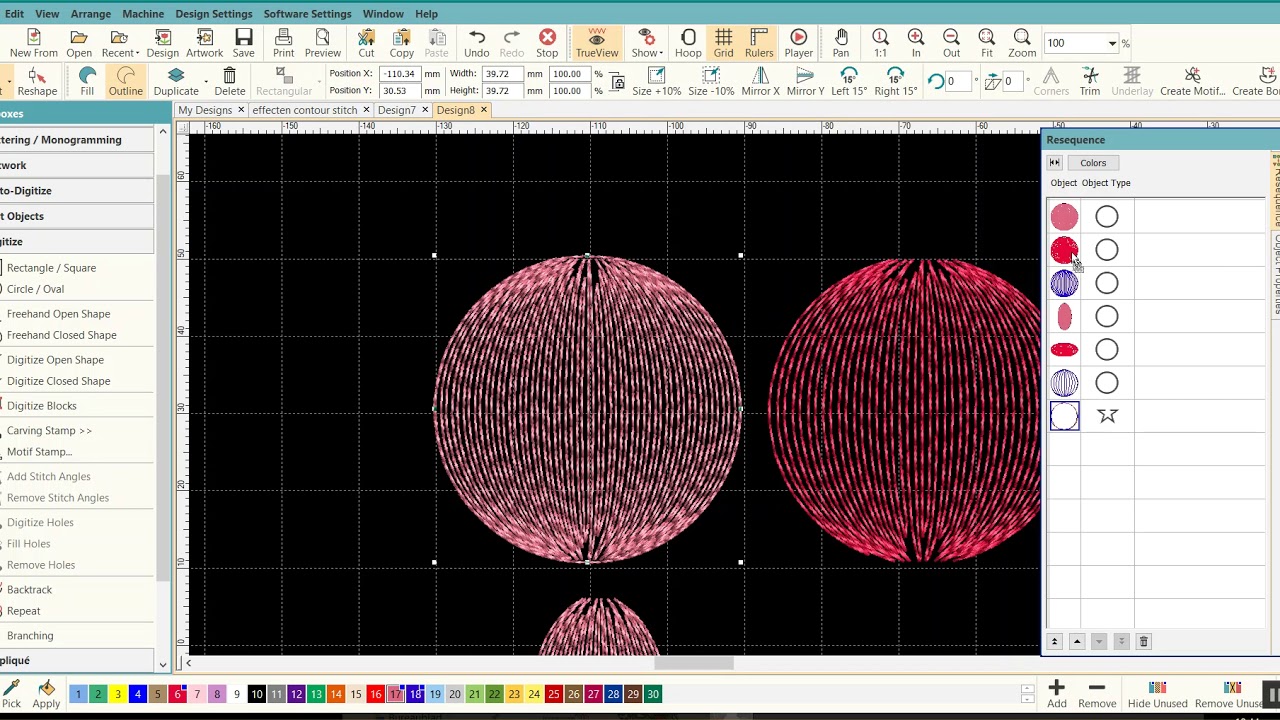
Task: Decrease size by 10%
Action: 711,82
